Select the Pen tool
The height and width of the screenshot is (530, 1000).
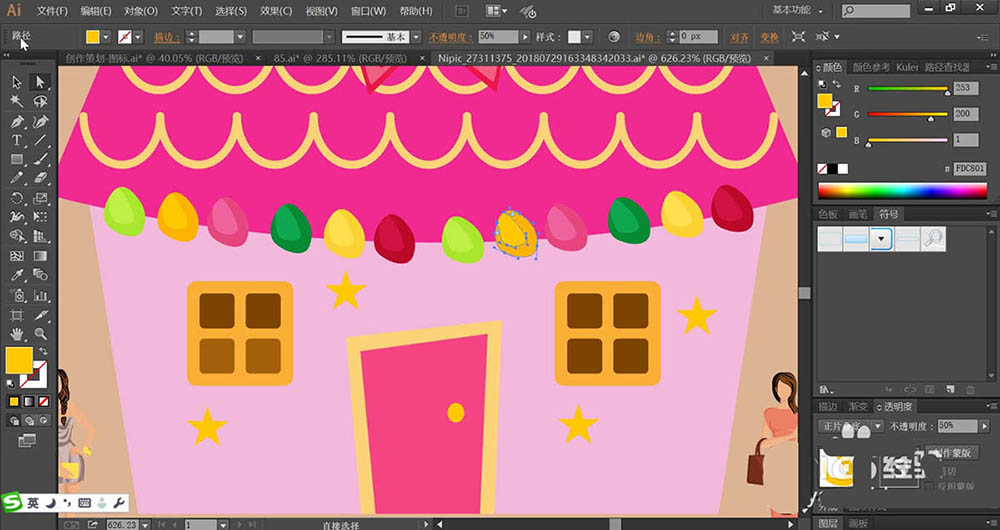click(x=17, y=121)
